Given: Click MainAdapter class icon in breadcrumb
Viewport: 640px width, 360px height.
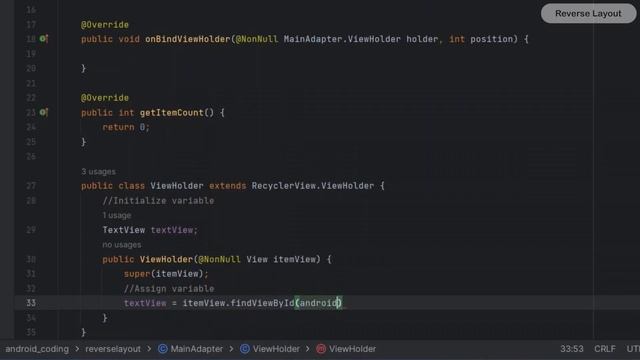Looking at the screenshot, I should click(163, 349).
